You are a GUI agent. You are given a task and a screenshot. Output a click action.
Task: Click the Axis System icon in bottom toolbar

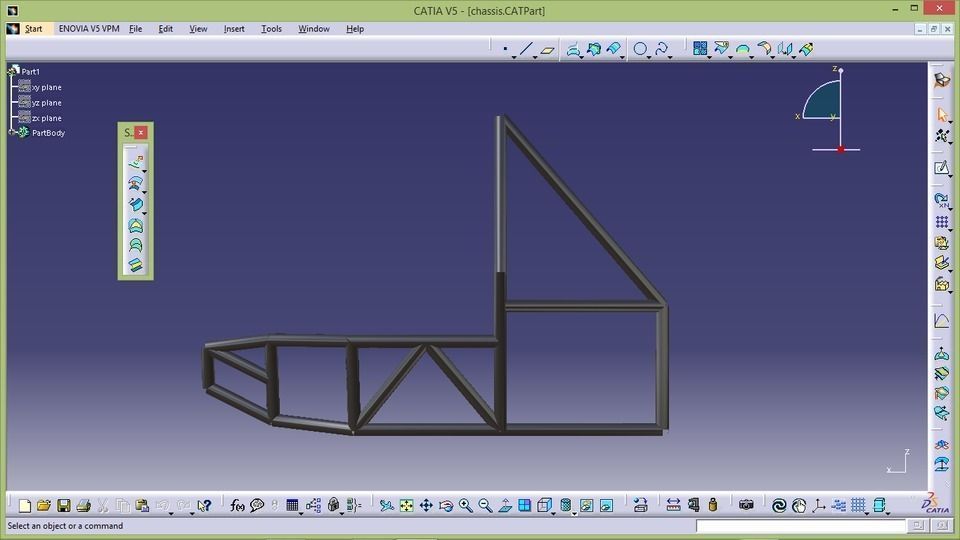click(819, 505)
